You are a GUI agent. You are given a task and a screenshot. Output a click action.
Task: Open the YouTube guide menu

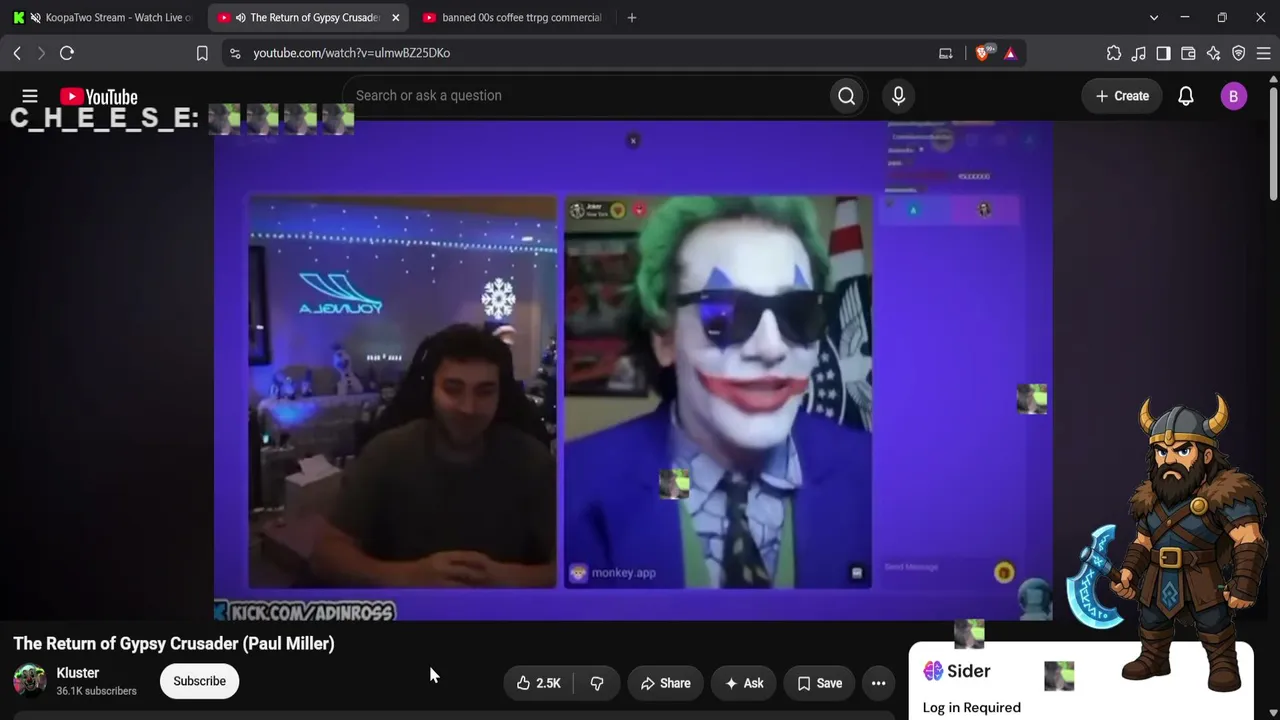[30, 96]
